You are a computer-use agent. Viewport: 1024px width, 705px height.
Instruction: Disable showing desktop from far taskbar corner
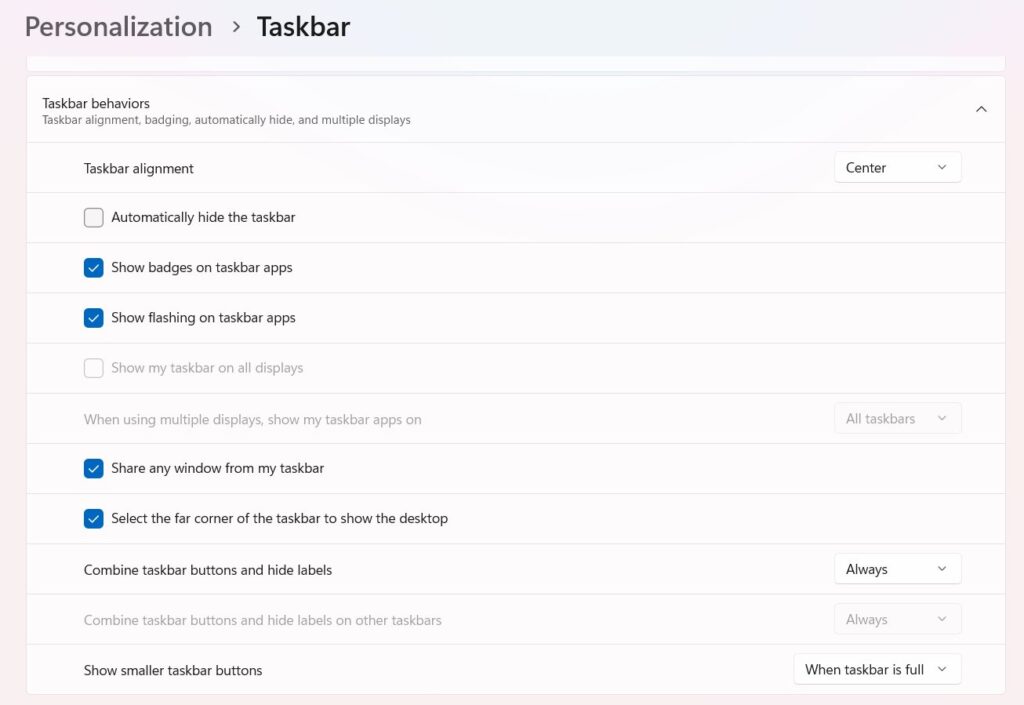point(93,518)
